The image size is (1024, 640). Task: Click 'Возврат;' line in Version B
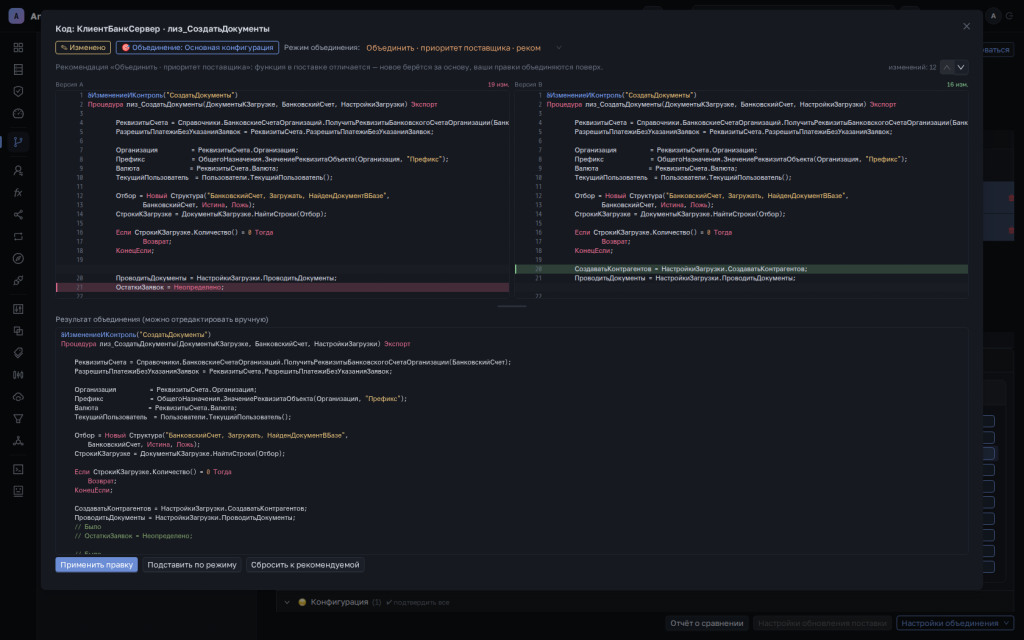pyautogui.click(x=616, y=242)
